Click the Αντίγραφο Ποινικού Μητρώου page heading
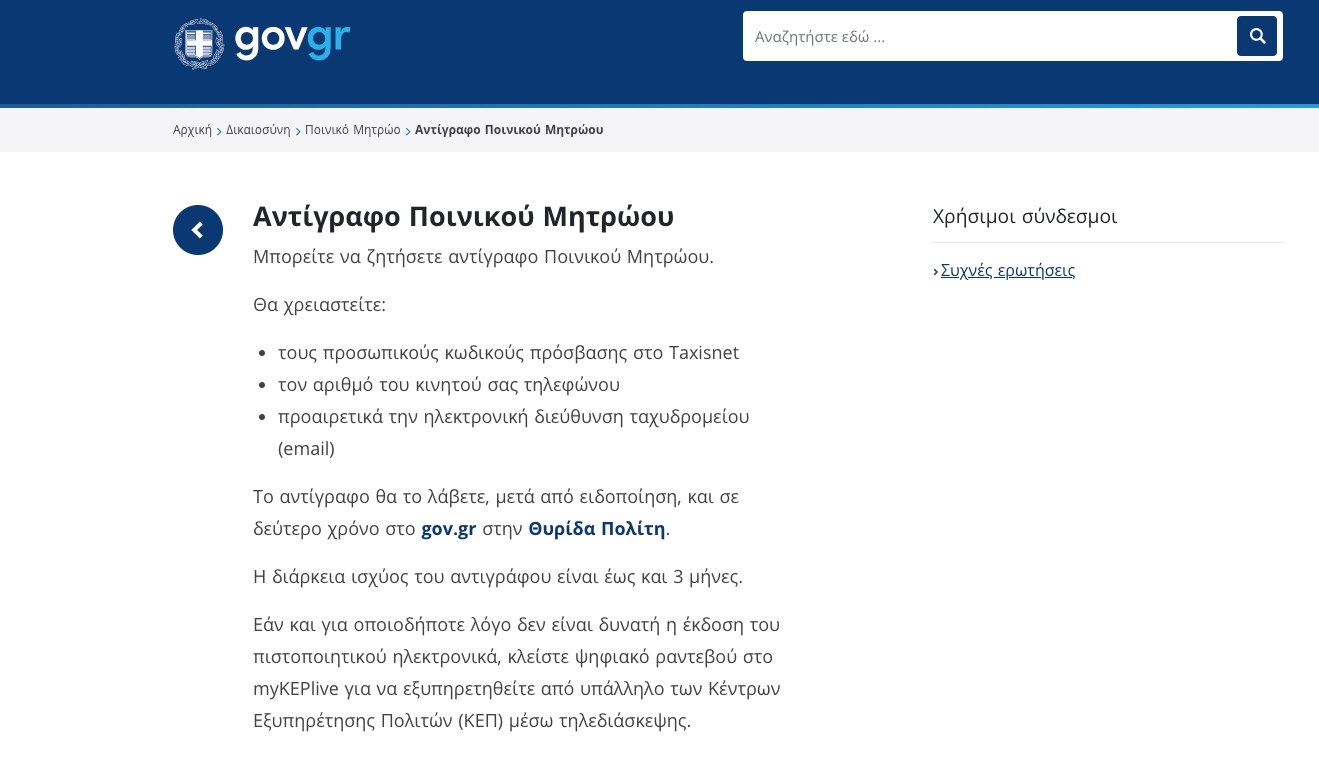 point(463,216)
